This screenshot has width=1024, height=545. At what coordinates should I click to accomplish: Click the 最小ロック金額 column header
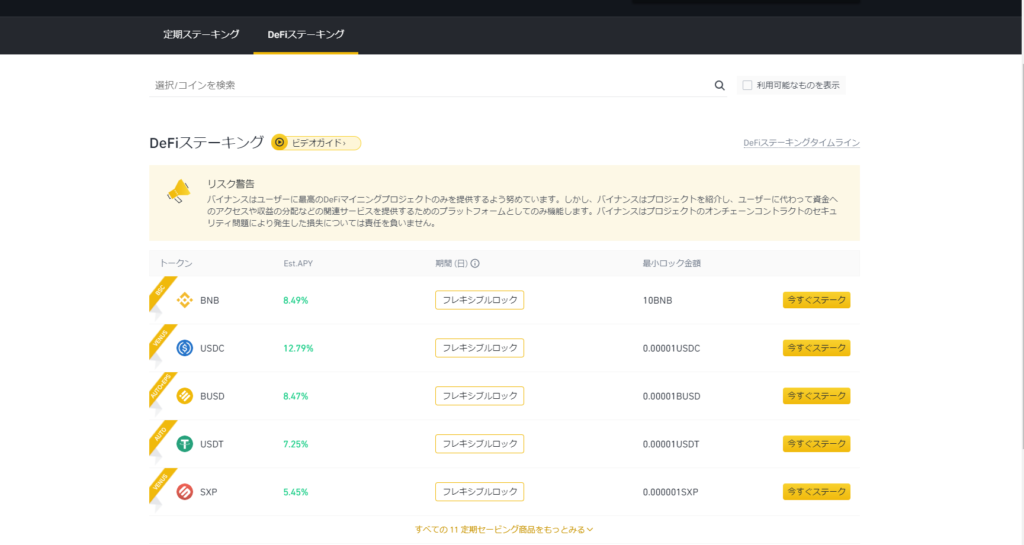click(x=671, y=264)
